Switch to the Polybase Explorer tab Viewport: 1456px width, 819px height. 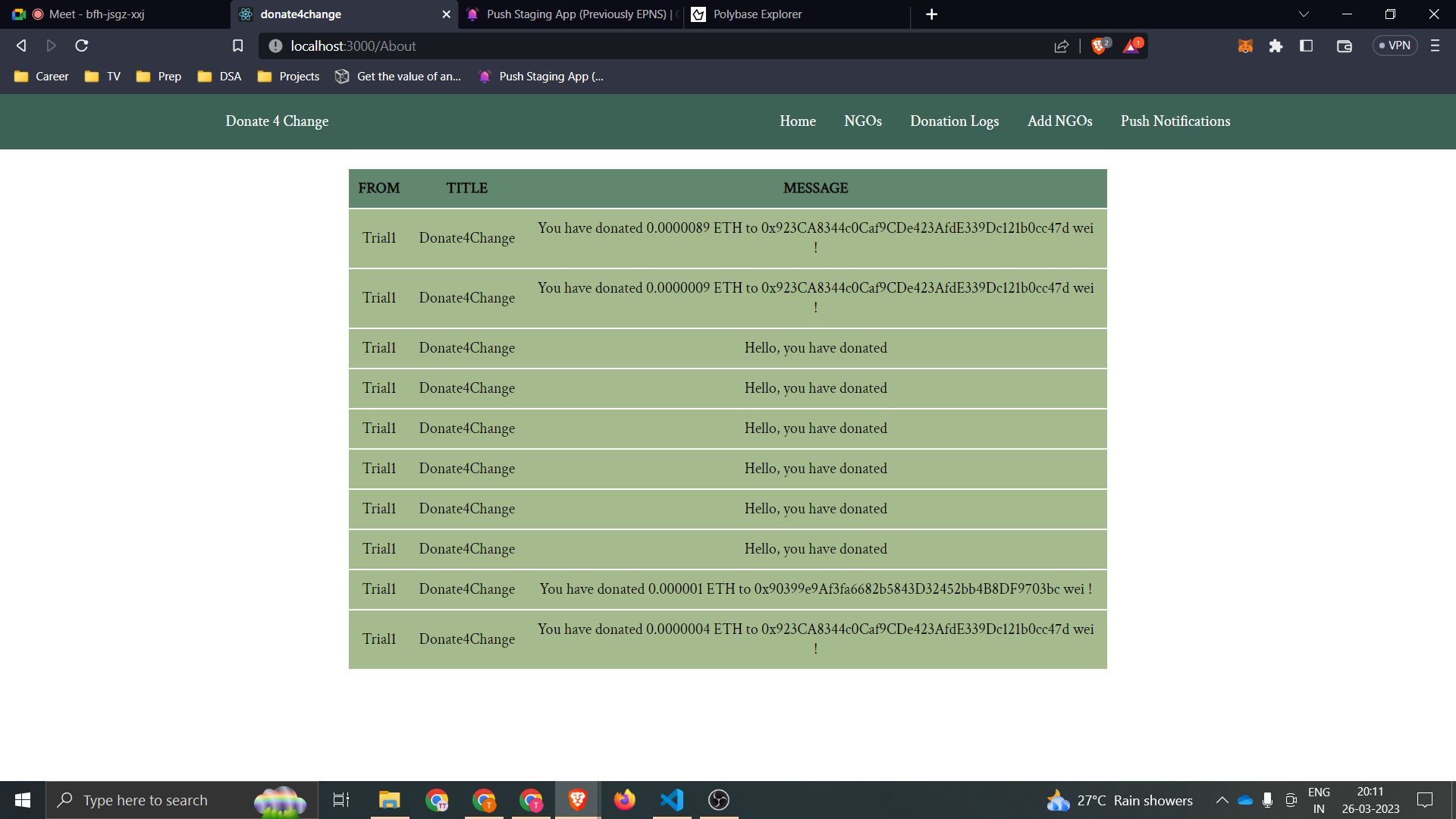[796, 14]
